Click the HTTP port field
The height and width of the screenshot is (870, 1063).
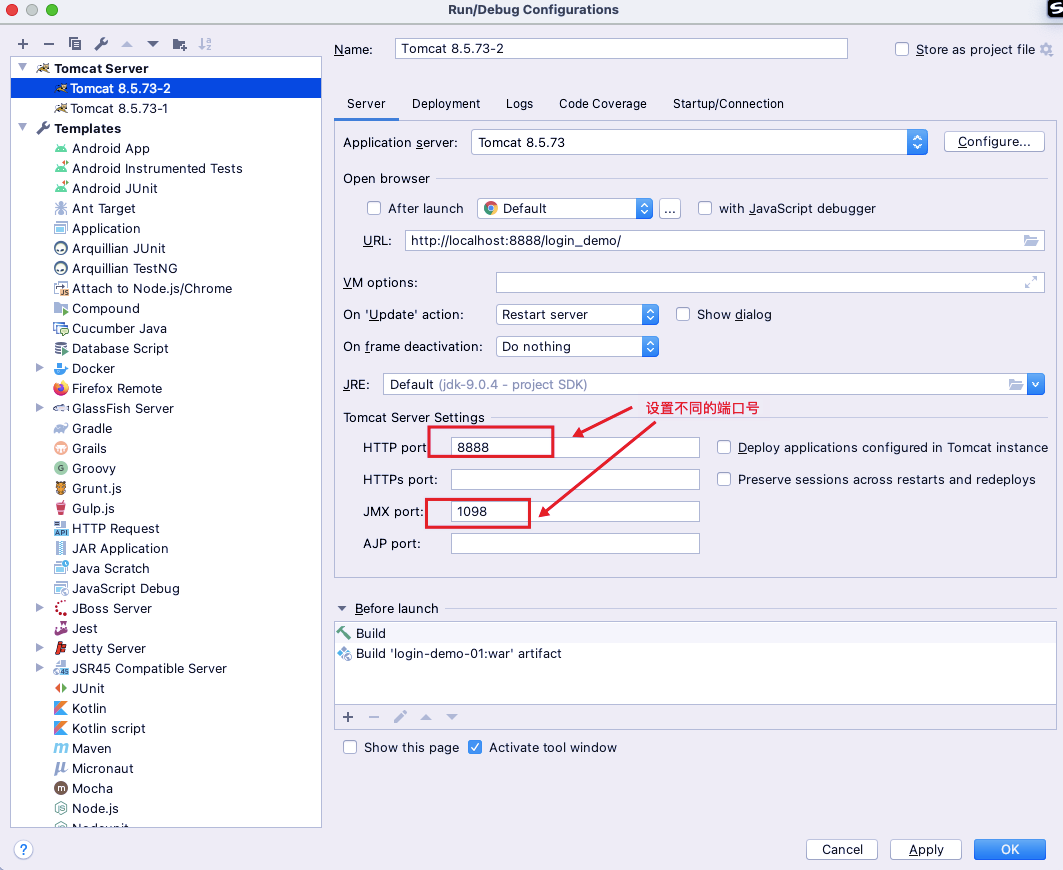pos(575,448)
